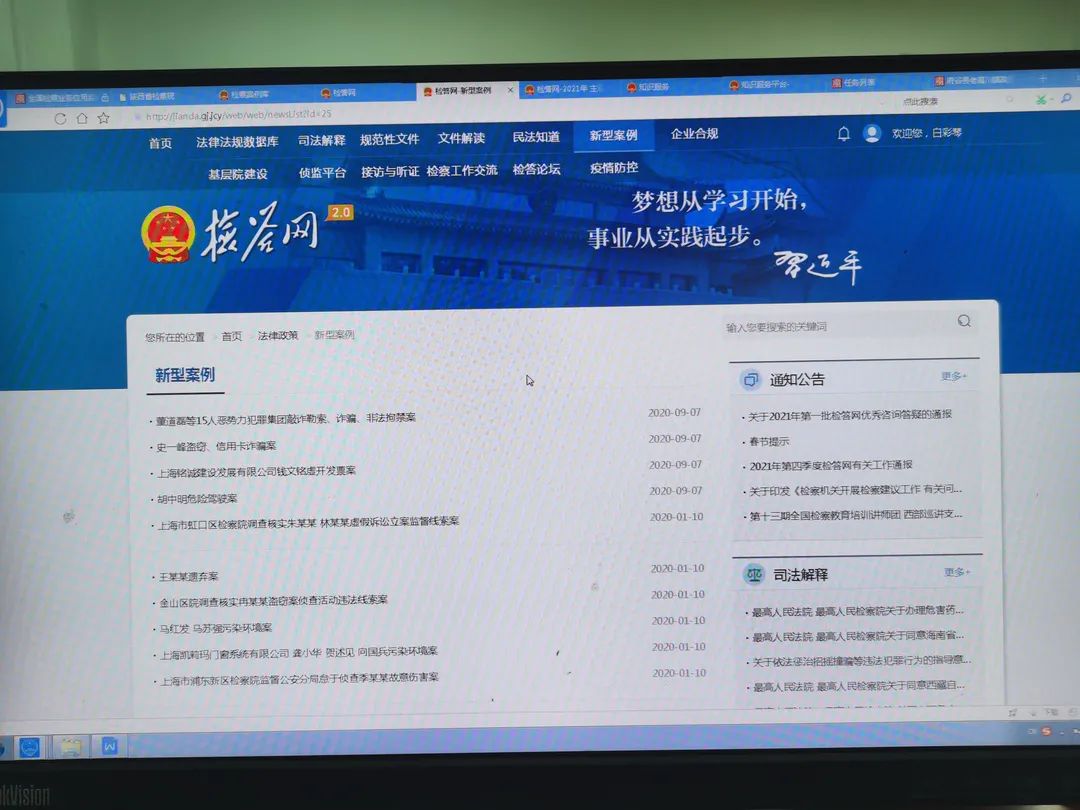The image size is (1080, 810).
Task: Open the 规范性文件 menu
Action: 389,139
